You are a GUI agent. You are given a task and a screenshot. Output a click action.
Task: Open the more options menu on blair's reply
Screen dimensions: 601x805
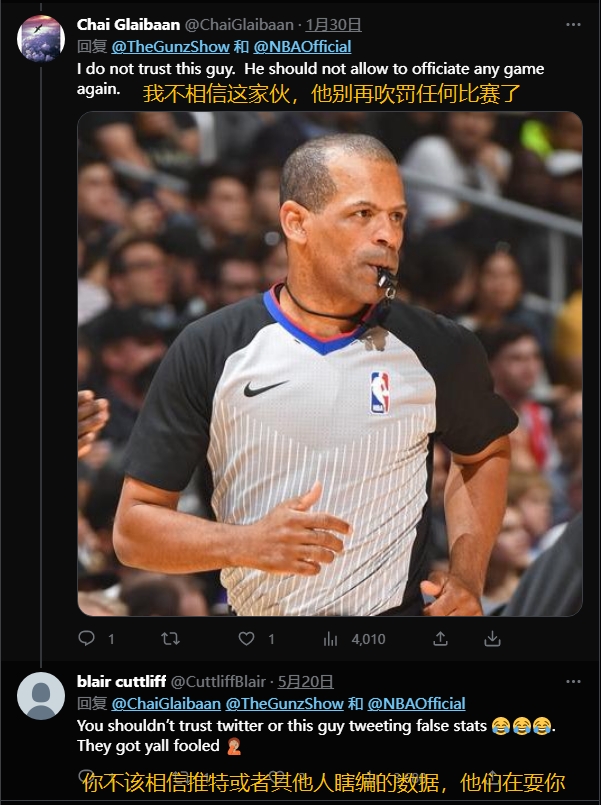(x=572, y=681)
